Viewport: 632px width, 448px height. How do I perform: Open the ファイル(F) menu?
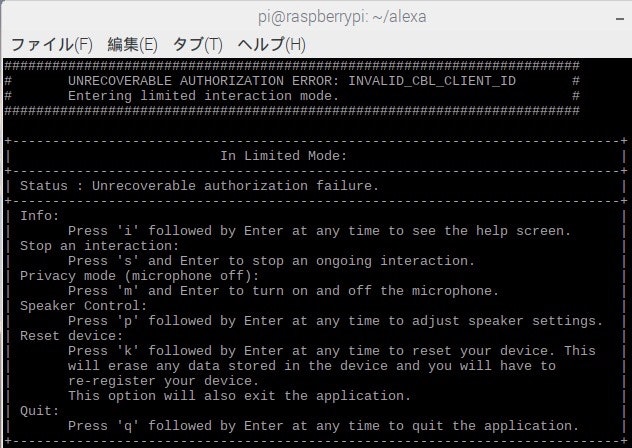(x=52, y=44)
